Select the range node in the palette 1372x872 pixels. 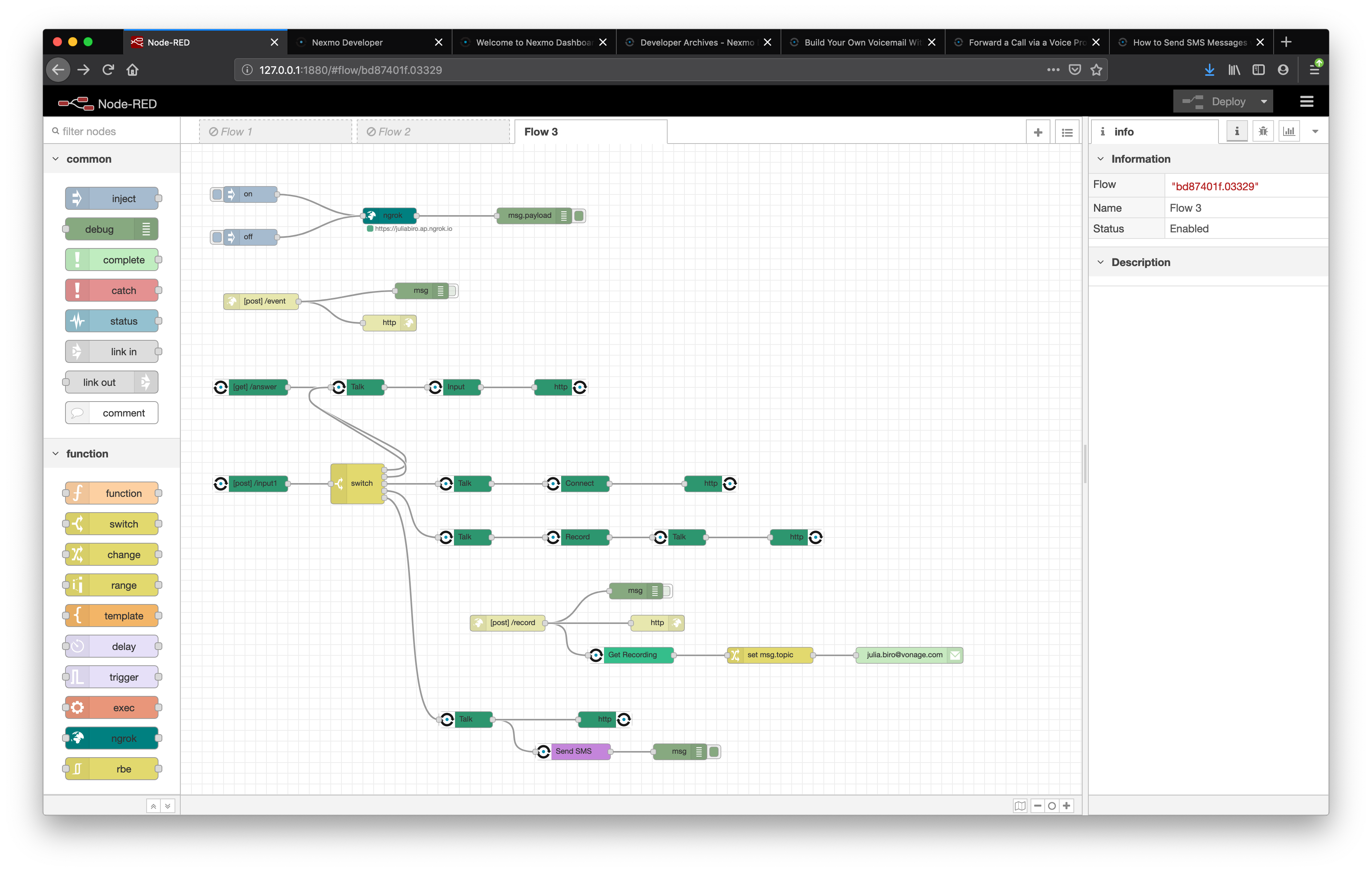click(x=112, y=585)
